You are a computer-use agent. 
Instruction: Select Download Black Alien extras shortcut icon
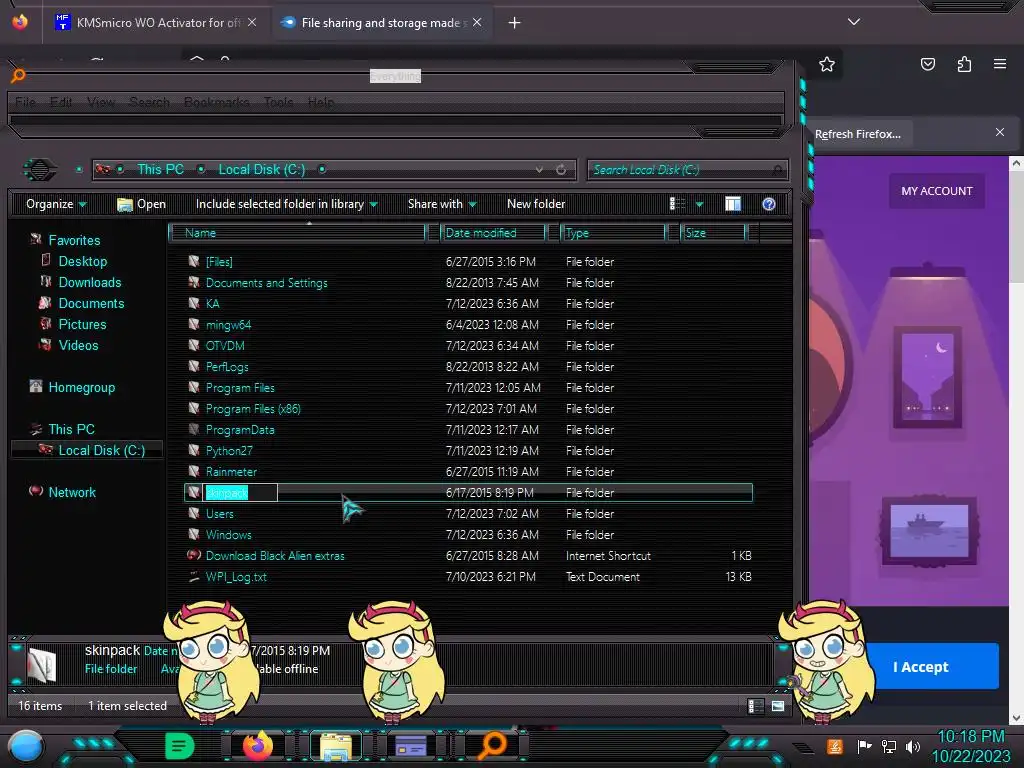click(x=194, y=555)
